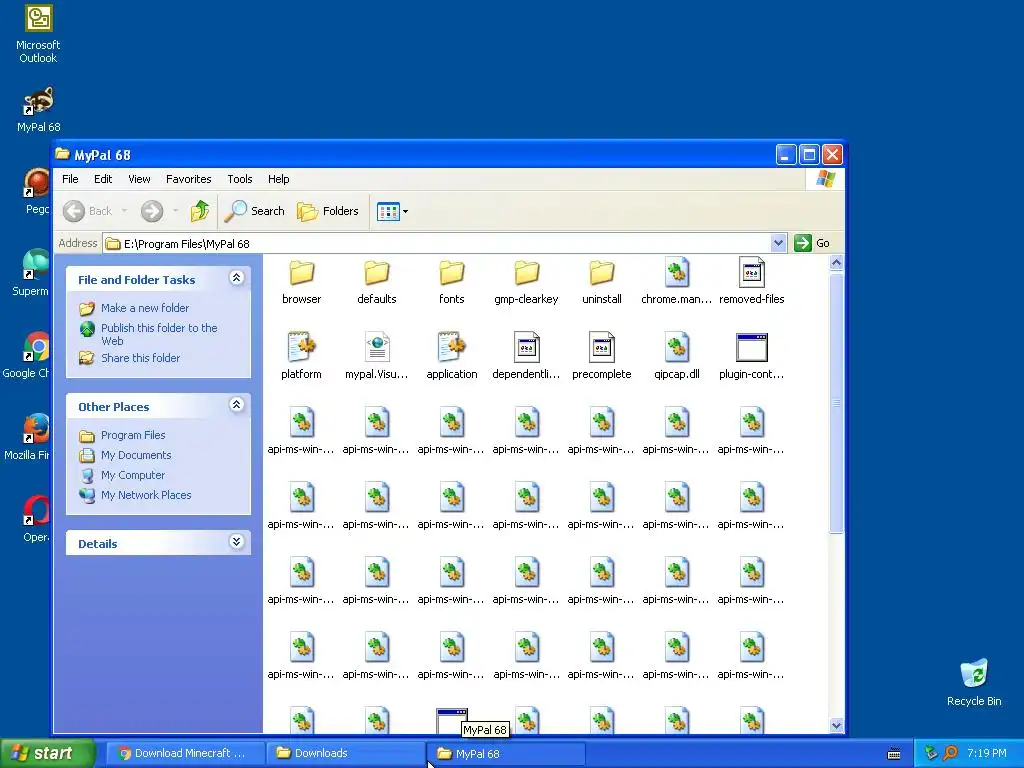Go to My Computer link
The image size is (1024, 768).
(x=133, y=475)
